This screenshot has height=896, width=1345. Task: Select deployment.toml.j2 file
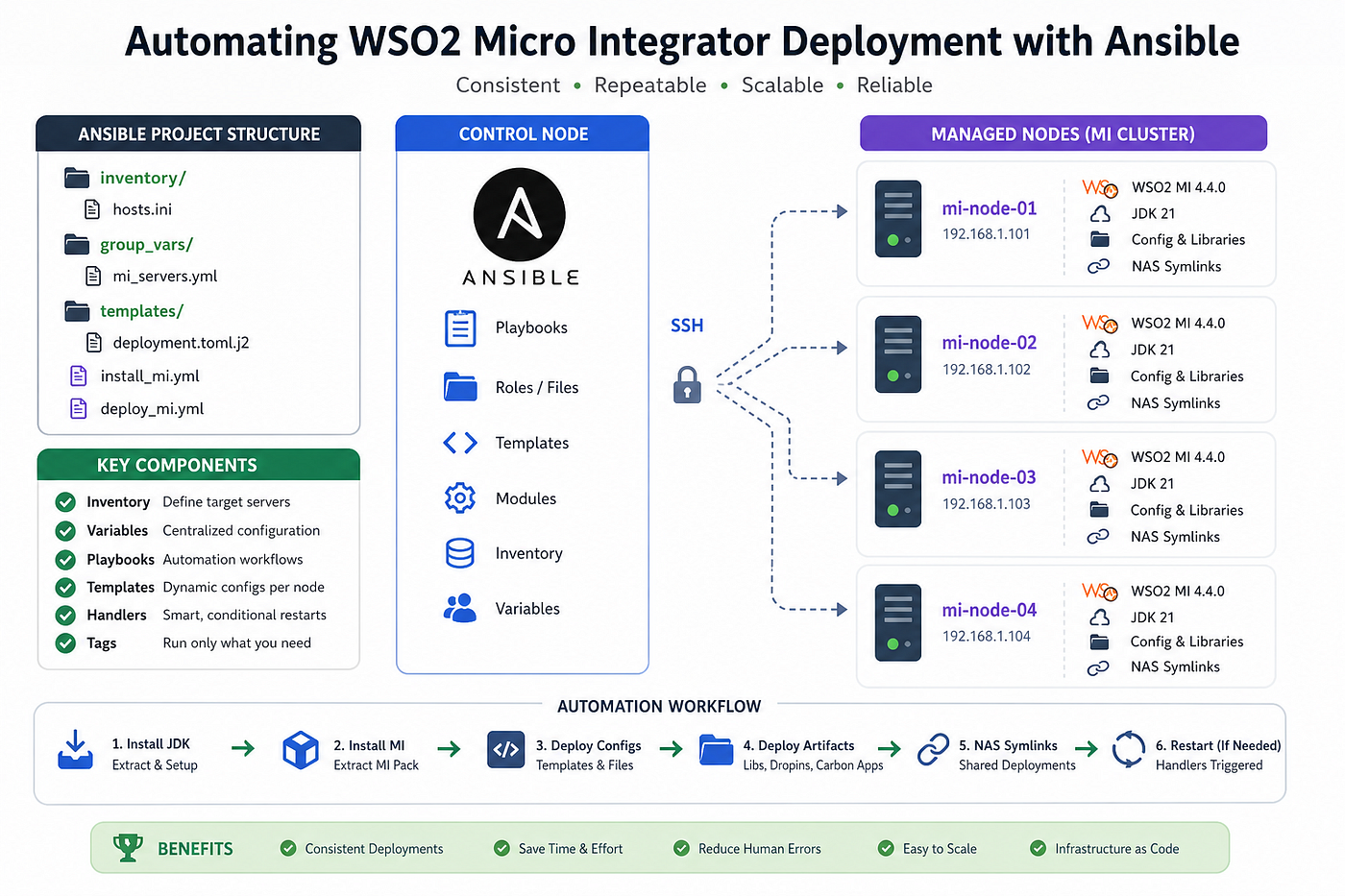coord(181,343)
